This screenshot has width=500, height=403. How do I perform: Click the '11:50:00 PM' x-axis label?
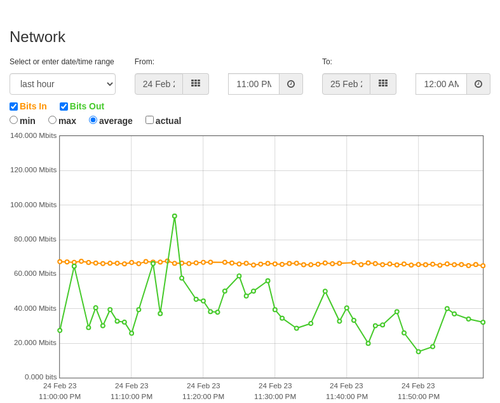pos(418,397)
